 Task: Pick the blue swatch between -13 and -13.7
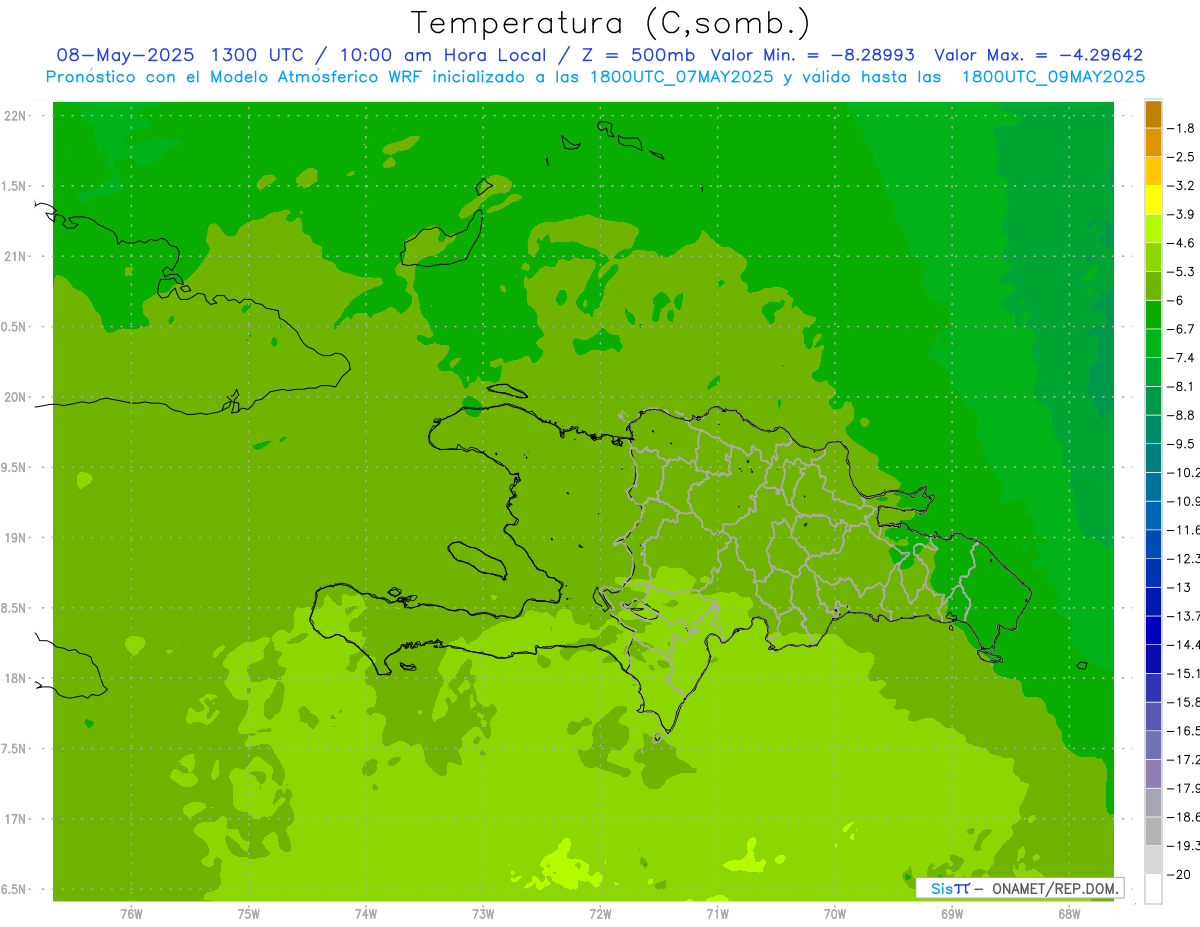(1153, 601)
